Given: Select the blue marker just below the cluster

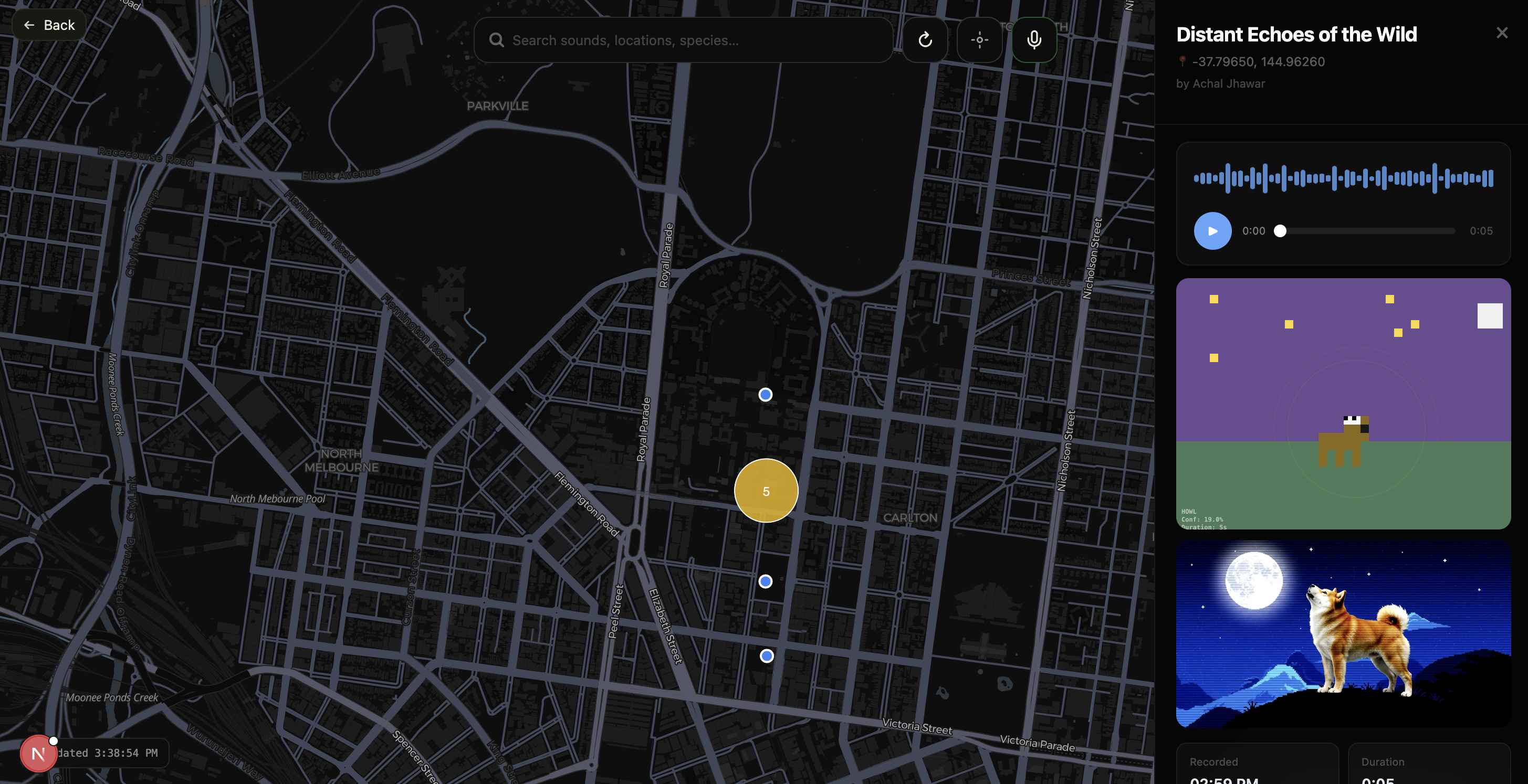Looking at the screenshot, I should [x=765, y=581].
